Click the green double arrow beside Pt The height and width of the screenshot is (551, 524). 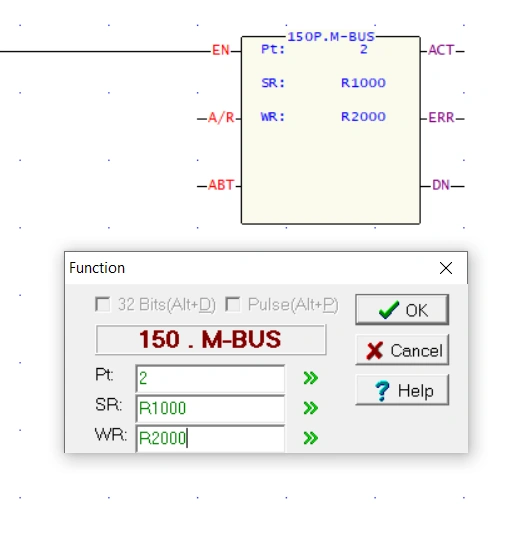click(311, 378)
